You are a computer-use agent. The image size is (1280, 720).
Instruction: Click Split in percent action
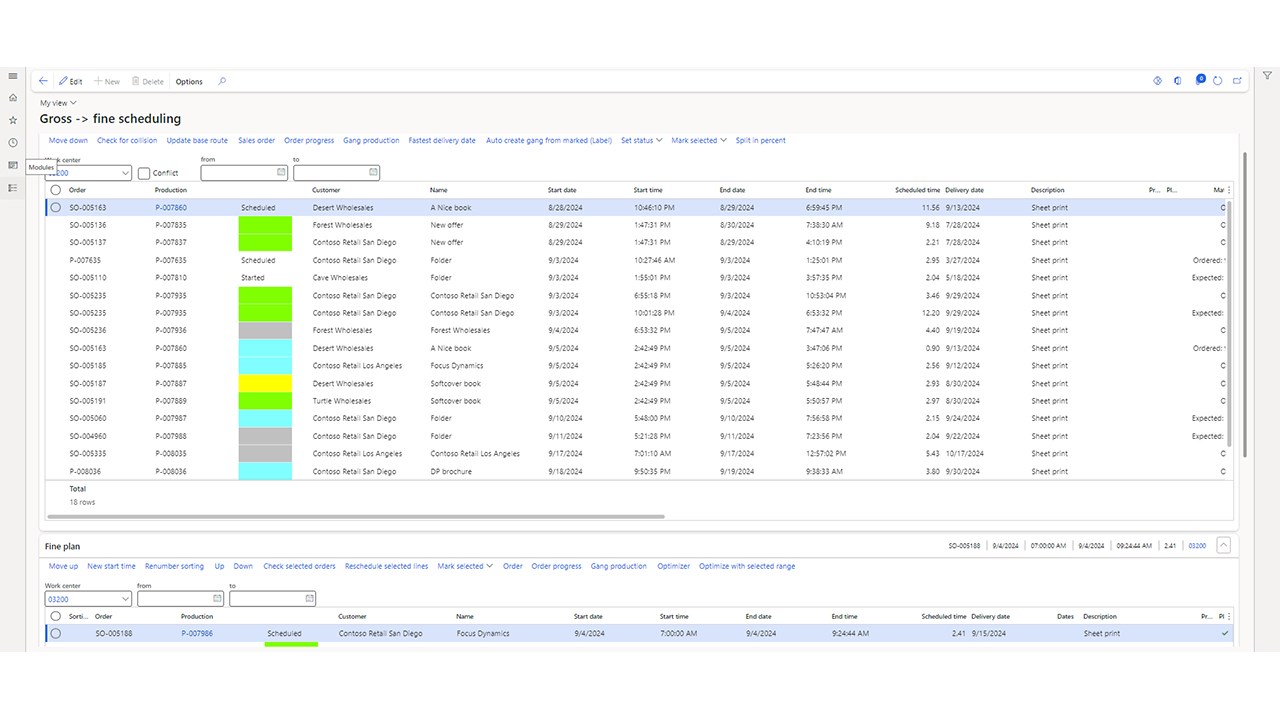[761, 140]
